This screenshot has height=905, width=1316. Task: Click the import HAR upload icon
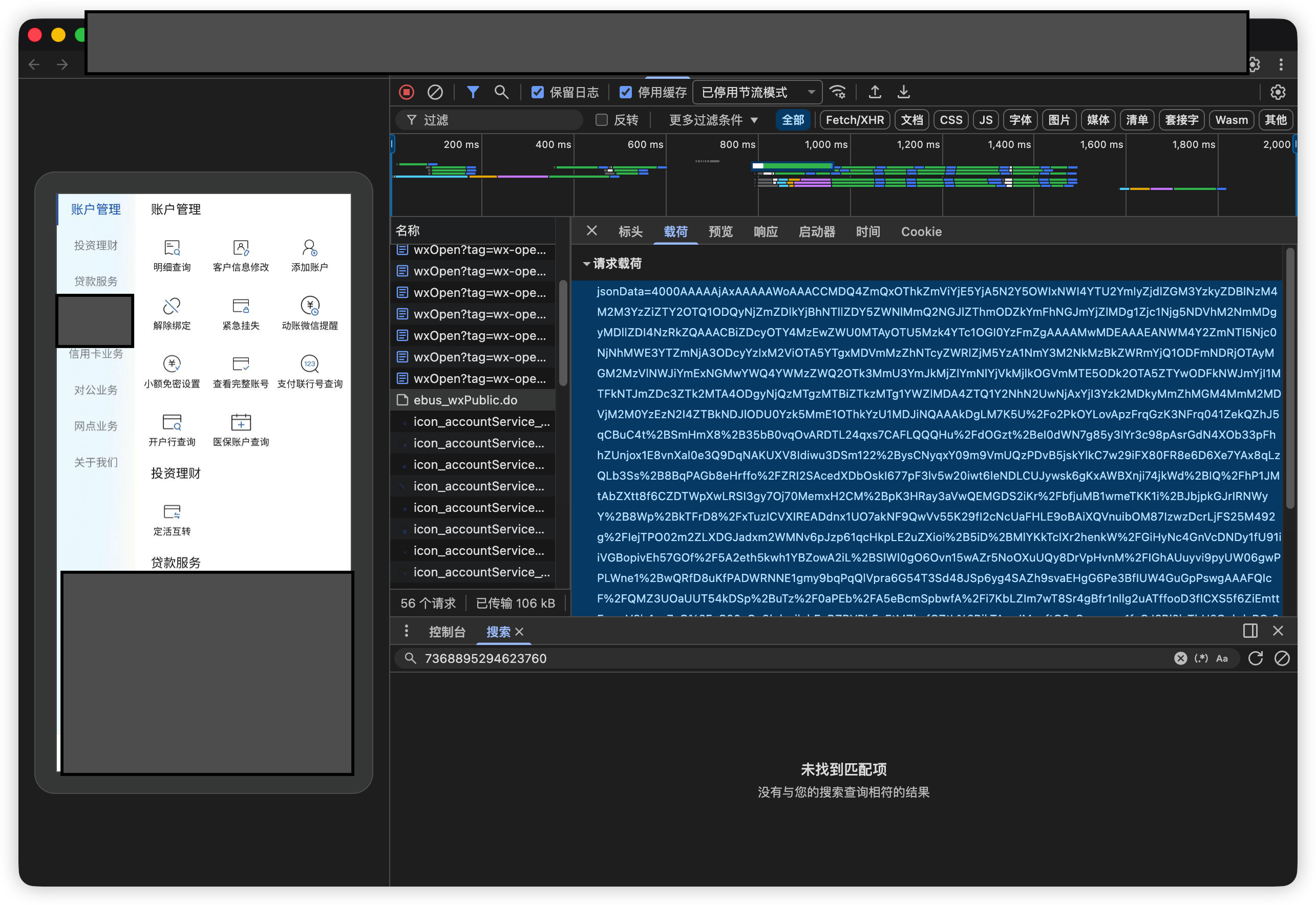point(875,92)
